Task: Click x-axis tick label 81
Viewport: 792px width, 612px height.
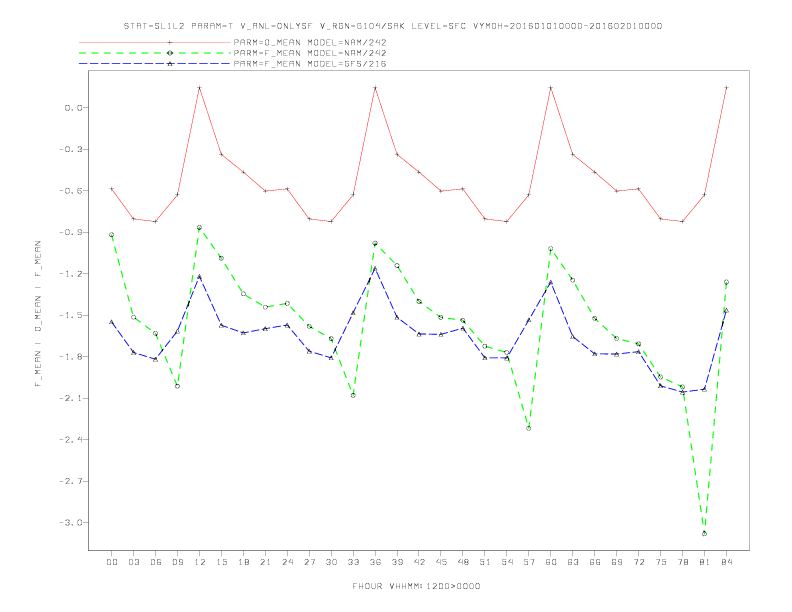Action: coord(705,562)
